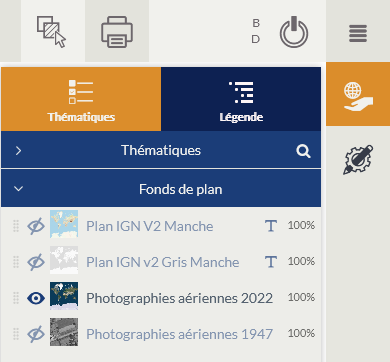Open the hamburger menu
The height and width of the screenshot is (362, 390).
click(x=358, y=33)
